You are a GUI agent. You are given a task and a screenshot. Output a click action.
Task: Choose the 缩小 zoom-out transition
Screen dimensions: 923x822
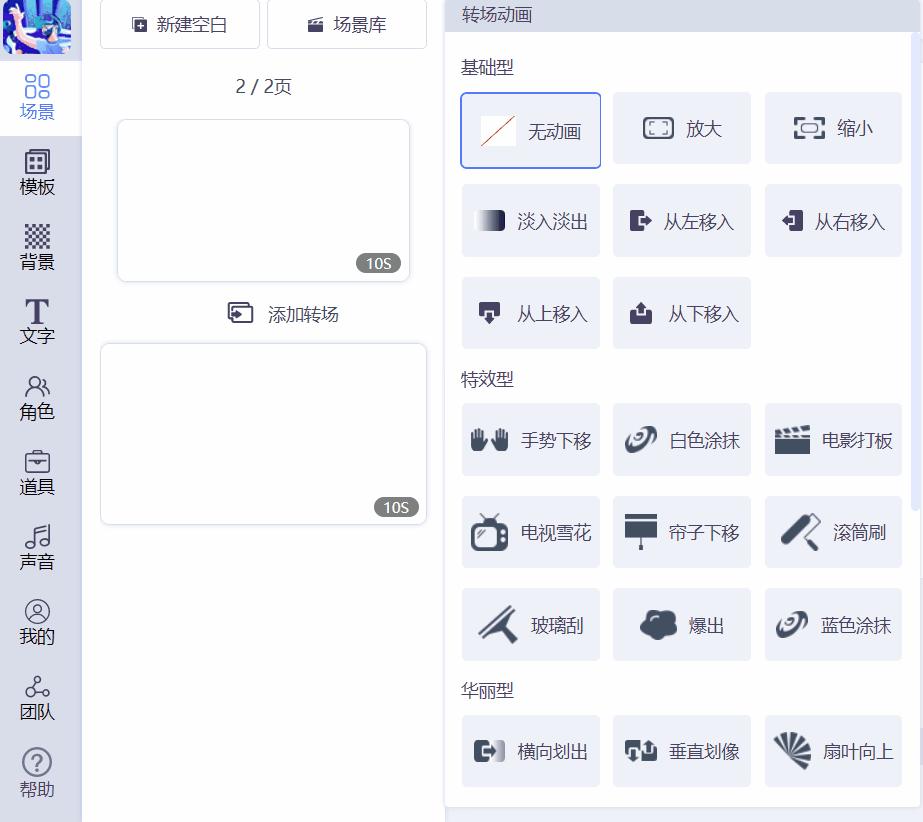[x=833, y=128]
